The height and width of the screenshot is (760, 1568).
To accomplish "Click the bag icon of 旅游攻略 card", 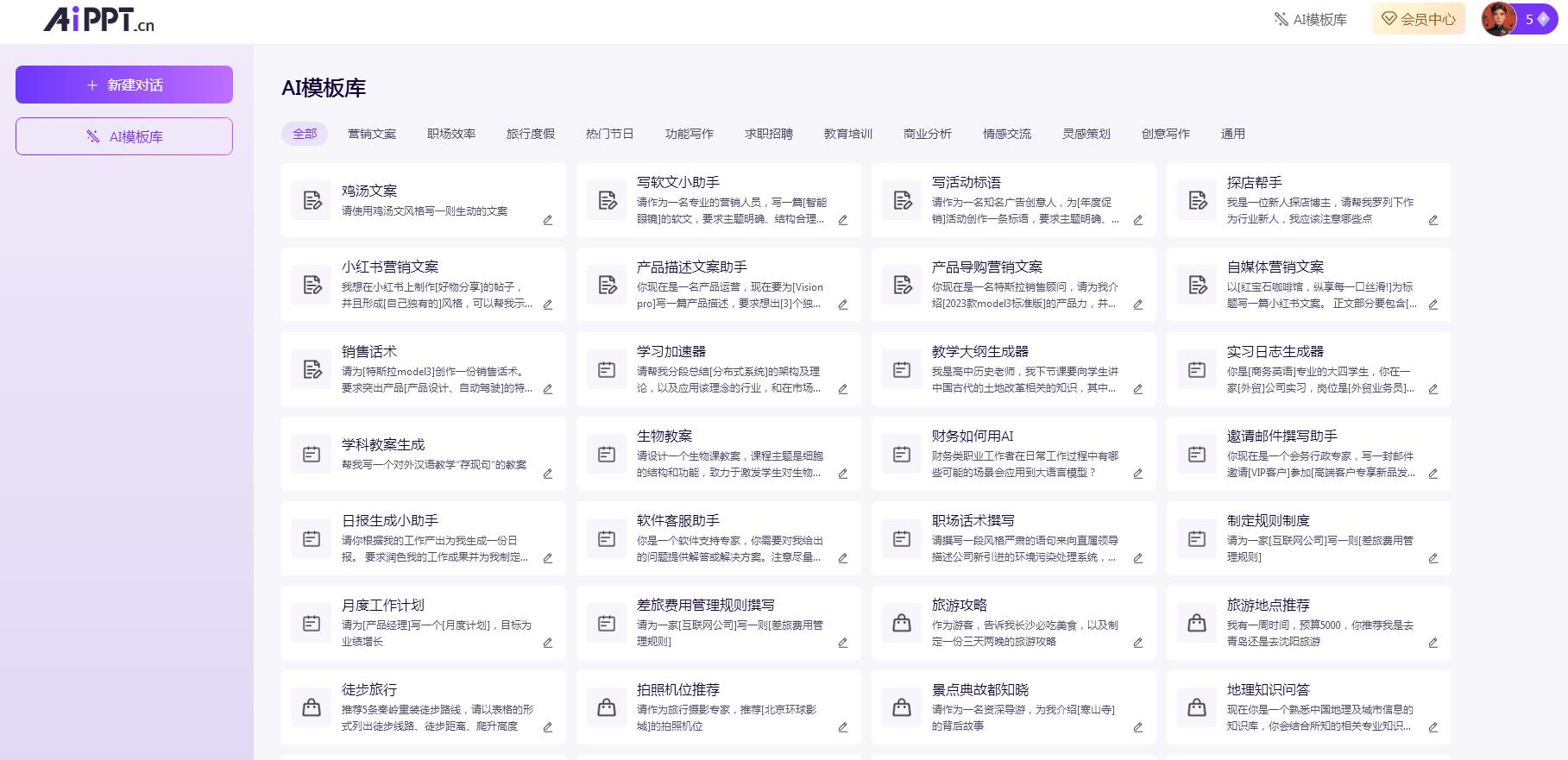I will pyautogui.click(x=902, y=624).
